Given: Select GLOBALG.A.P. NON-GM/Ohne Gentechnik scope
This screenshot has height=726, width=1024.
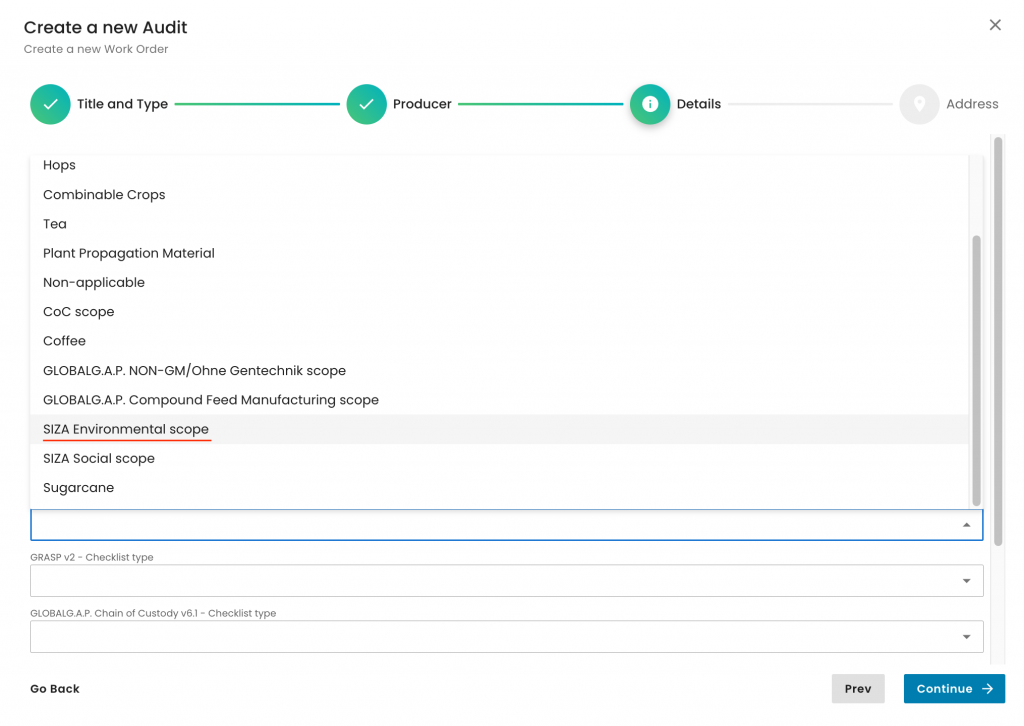Looking at the screenshot, I should pos(194,371).
